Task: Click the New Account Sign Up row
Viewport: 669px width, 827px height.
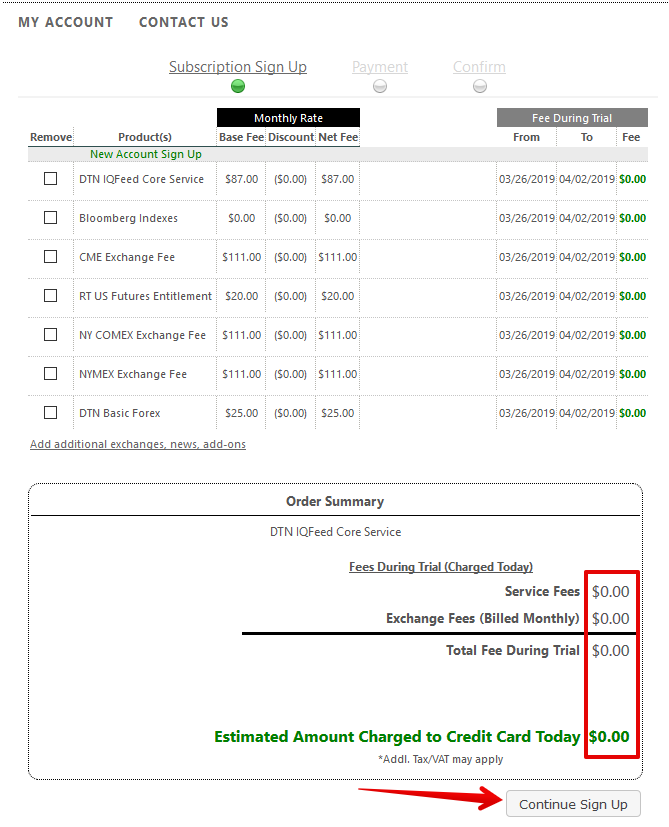Action: tap(146, 155)
